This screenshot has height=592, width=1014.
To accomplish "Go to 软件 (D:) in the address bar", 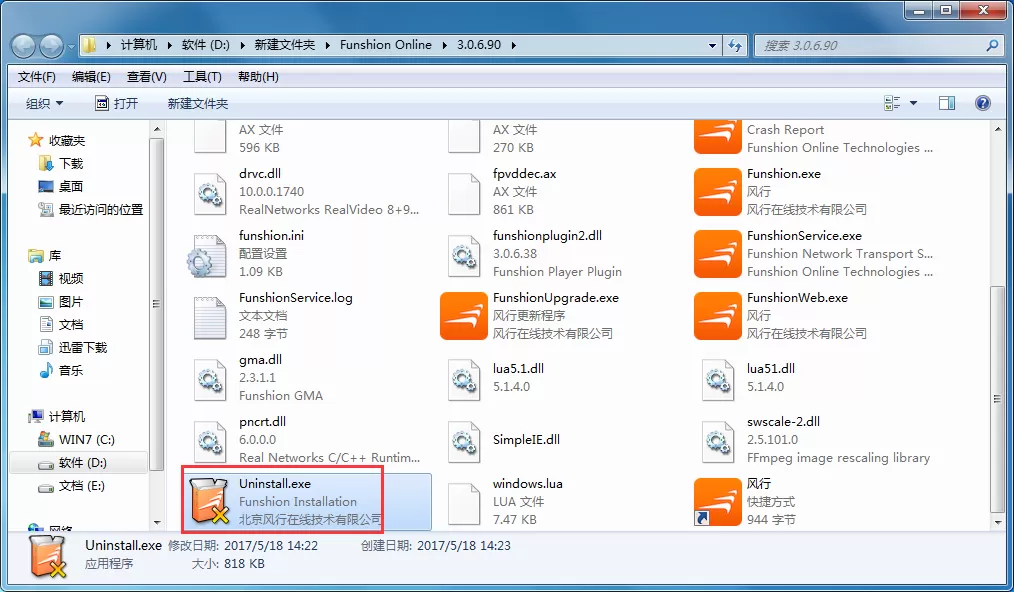I will (206, 45).
